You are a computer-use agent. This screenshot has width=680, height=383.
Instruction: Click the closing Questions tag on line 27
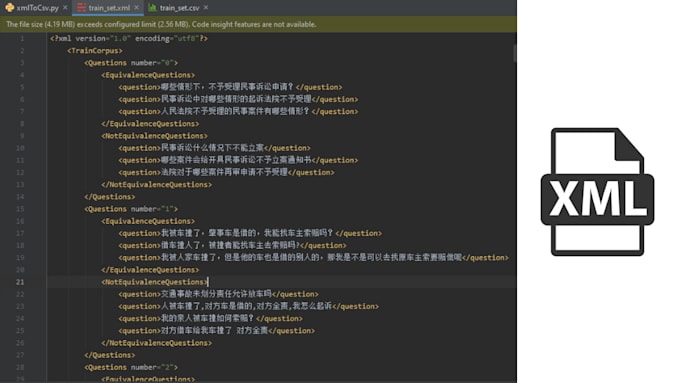[110, 355]
